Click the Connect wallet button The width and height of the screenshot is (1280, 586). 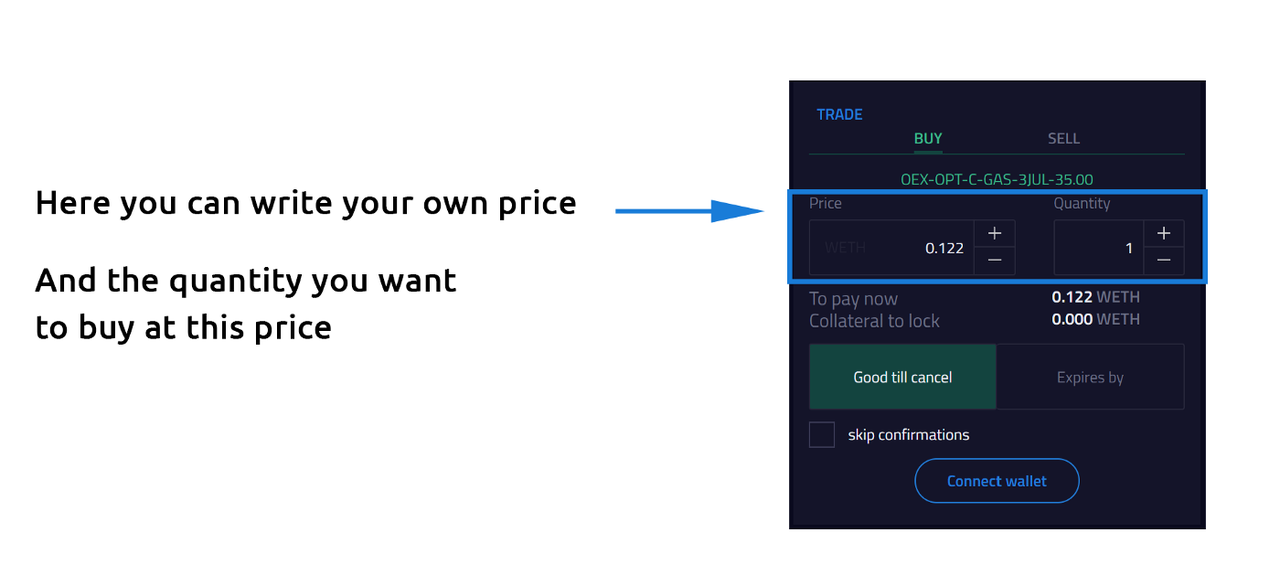[997, 481]
